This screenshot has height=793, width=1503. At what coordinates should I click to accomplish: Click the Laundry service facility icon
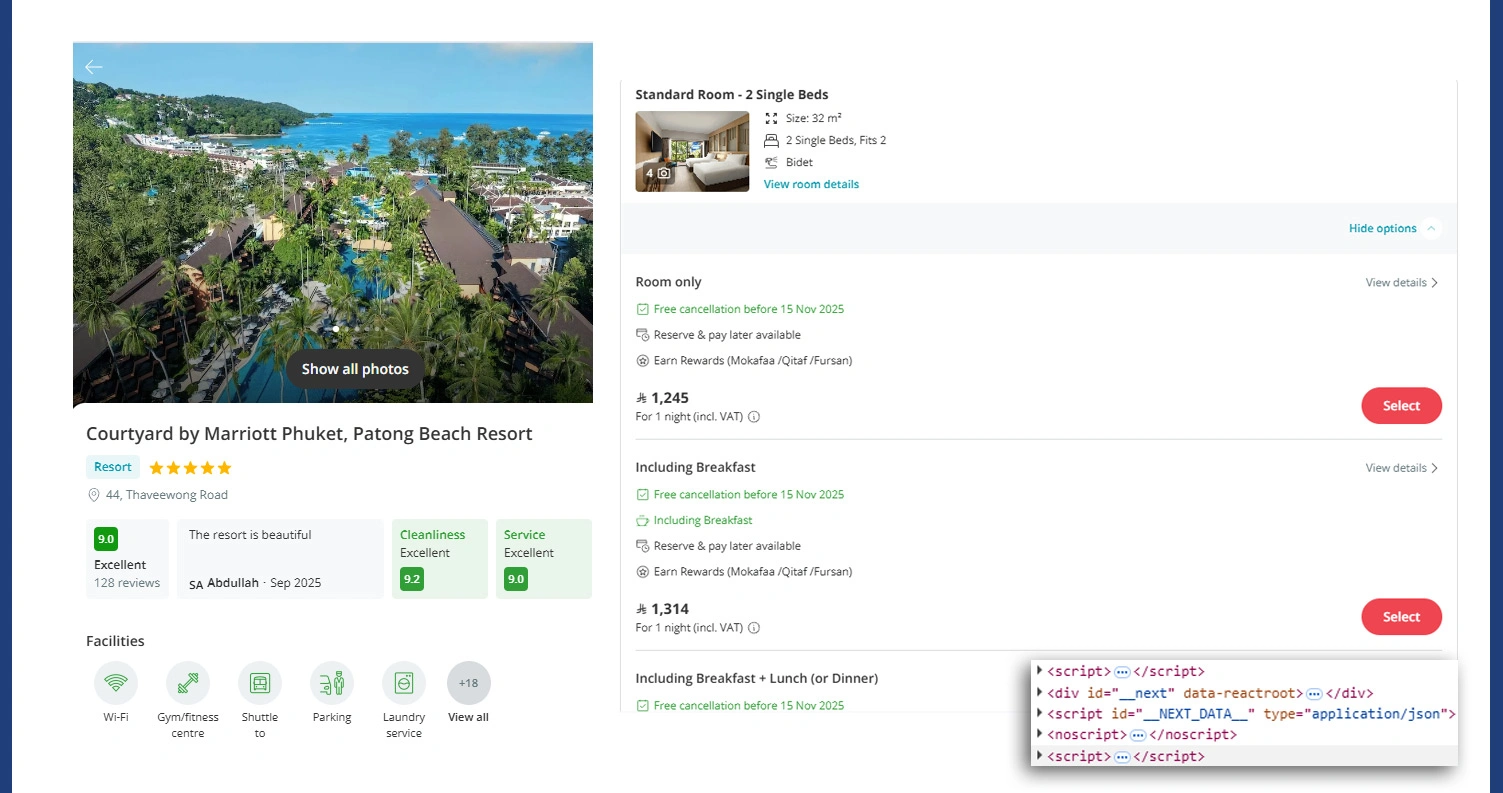[403, 682]
